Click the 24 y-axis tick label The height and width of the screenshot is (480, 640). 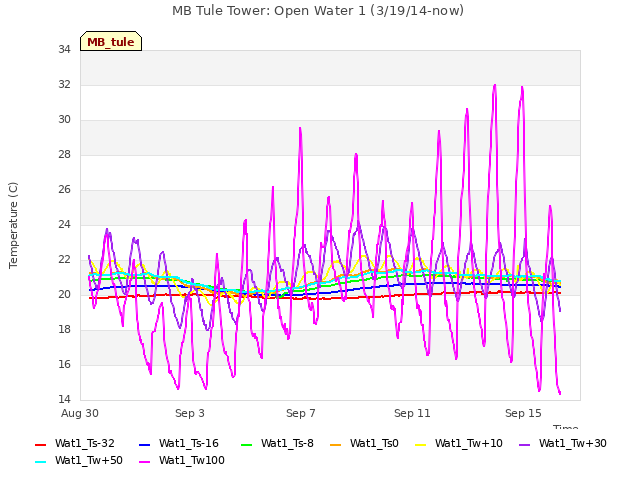click(x=64, y=224)
